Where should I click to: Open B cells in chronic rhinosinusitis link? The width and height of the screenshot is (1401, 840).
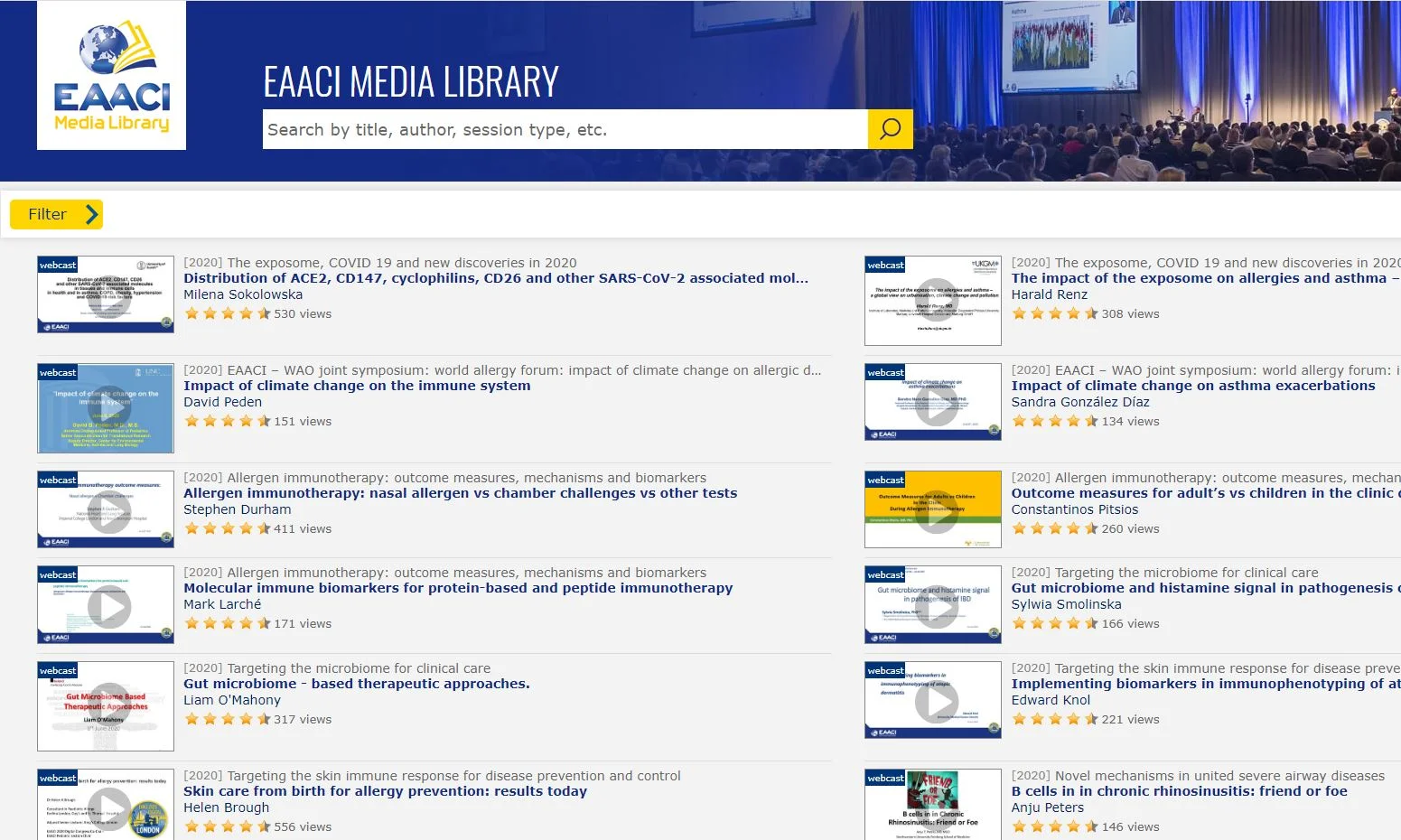click(1179, 791)
